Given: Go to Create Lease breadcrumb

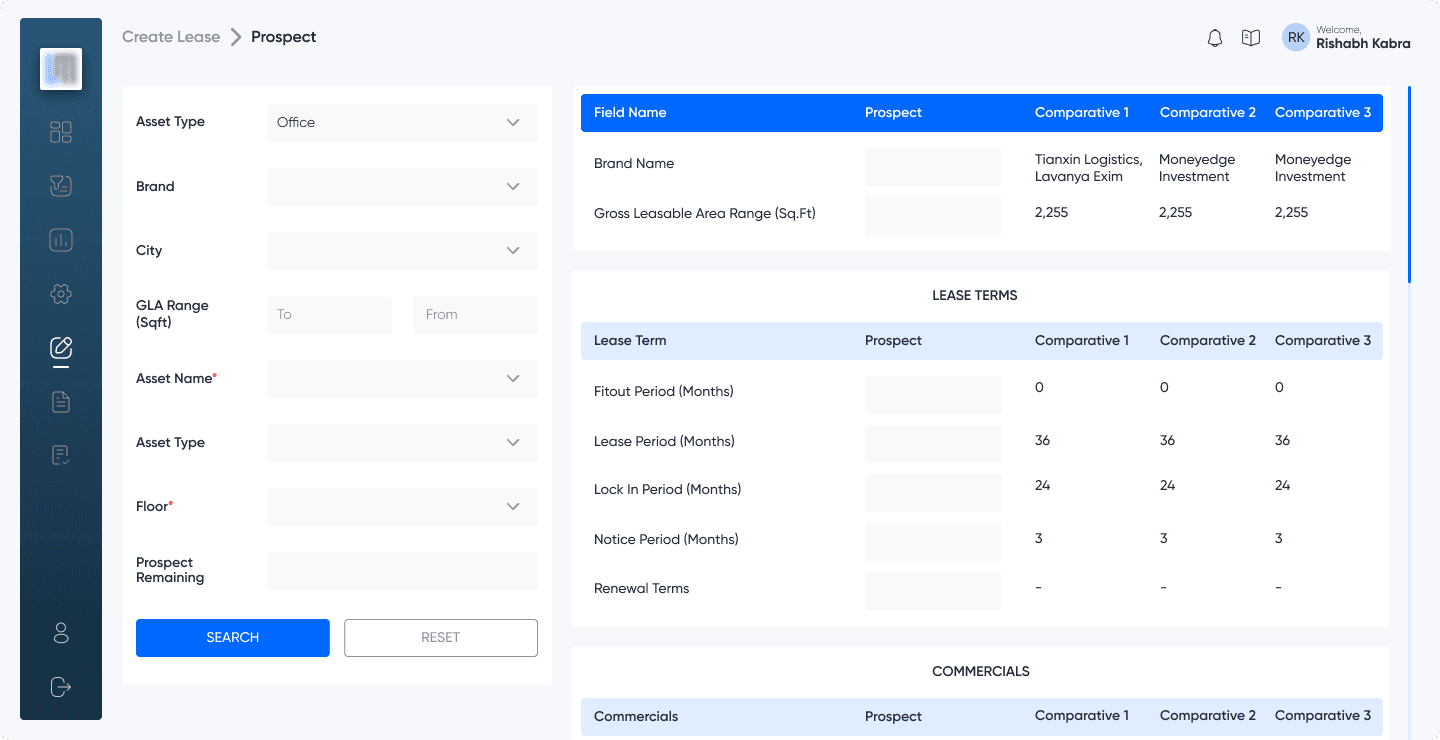Looking at the screenshot, I should pyautogui.click(x=171, y=37).
